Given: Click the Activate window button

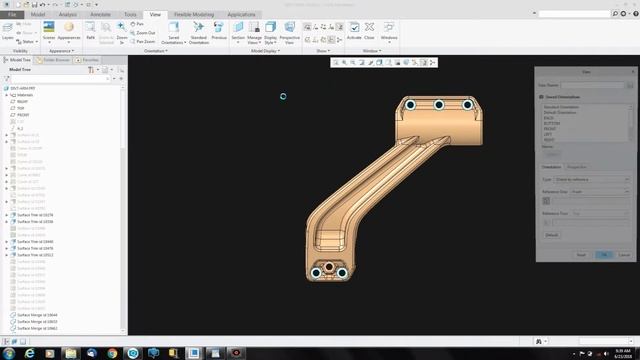Looking at the screenshot, I should [354, 31].
